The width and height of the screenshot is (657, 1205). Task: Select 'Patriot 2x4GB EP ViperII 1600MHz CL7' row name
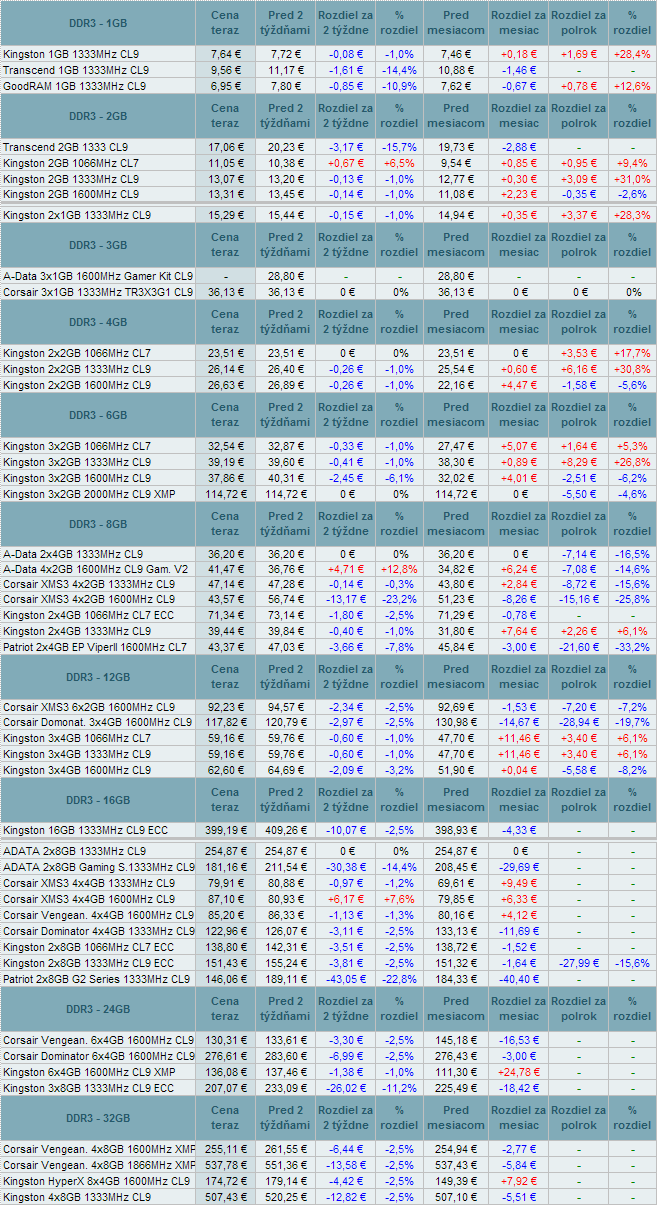[x=95, y=646]
